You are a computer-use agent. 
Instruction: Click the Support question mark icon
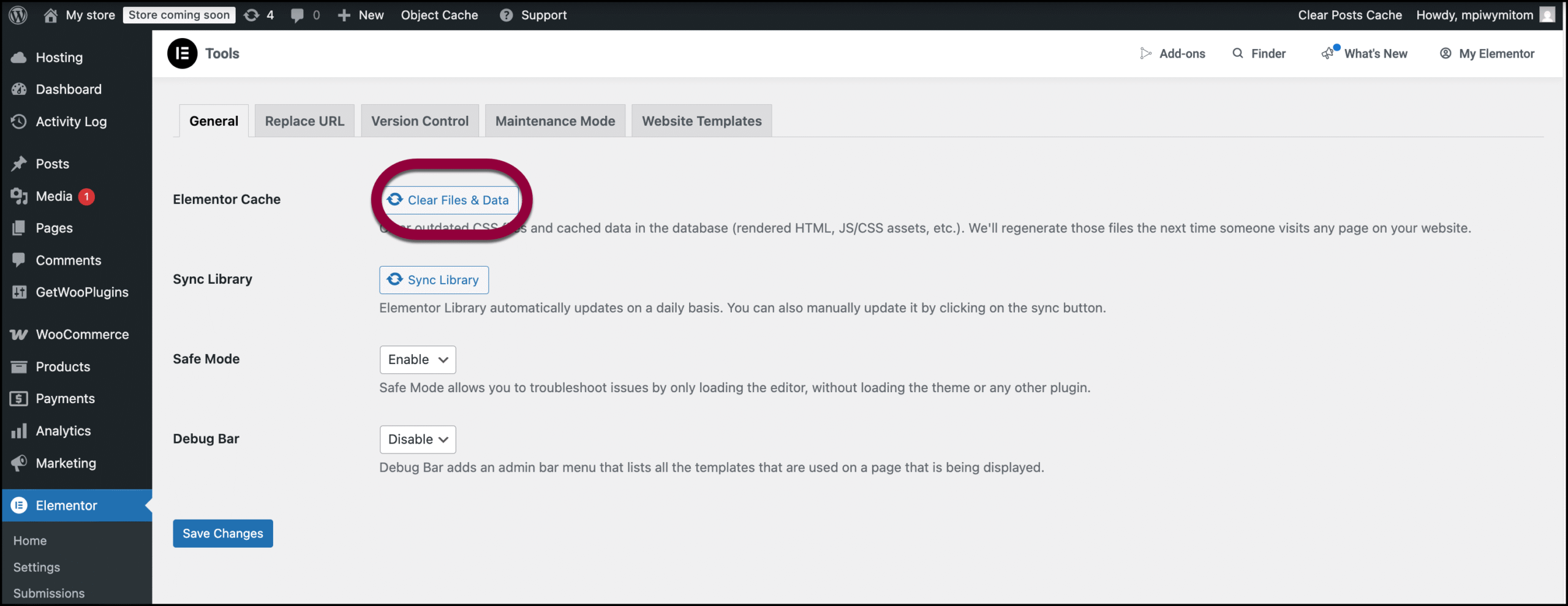pos(506,15)
